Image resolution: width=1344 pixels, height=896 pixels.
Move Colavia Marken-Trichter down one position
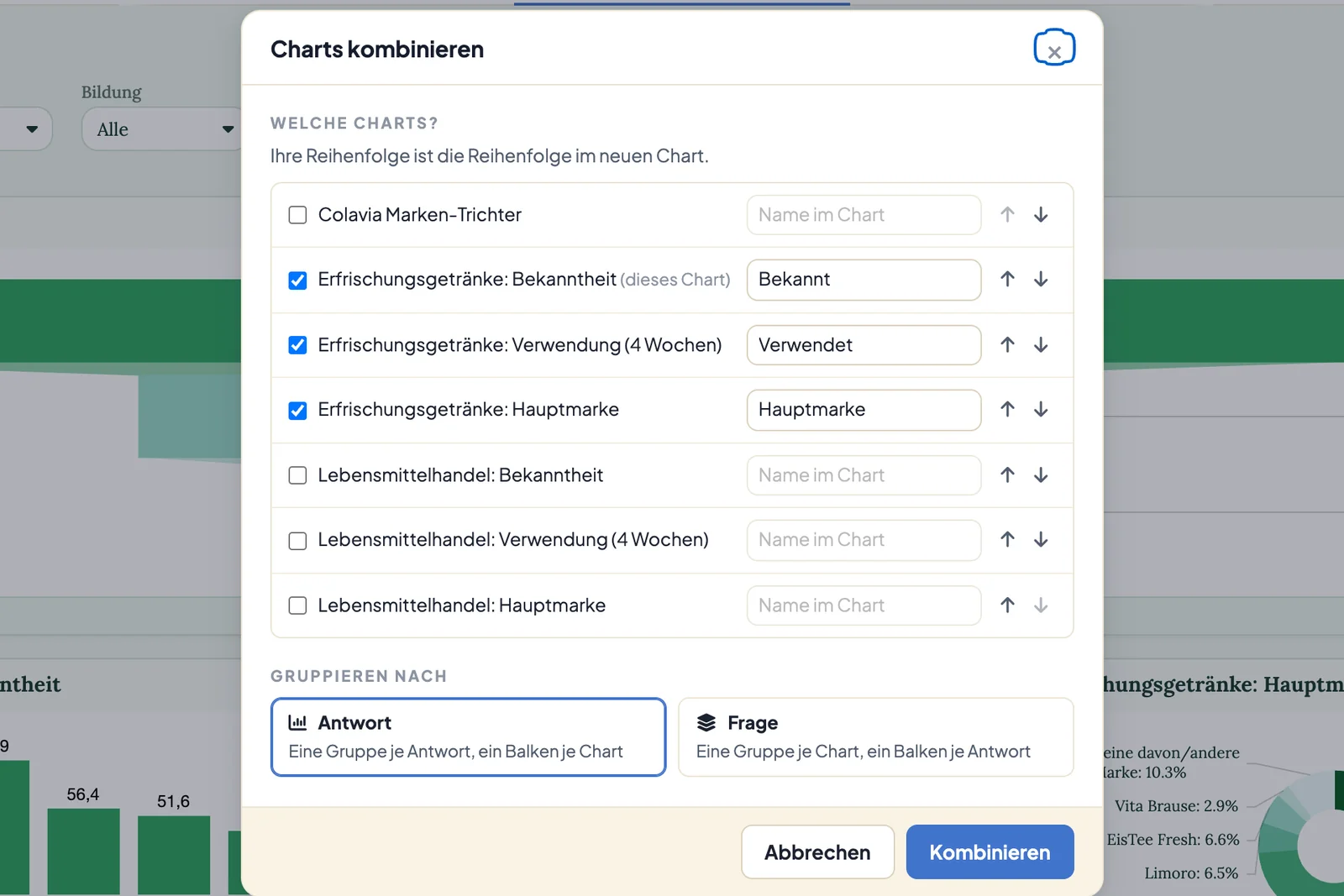[1041, 215]
